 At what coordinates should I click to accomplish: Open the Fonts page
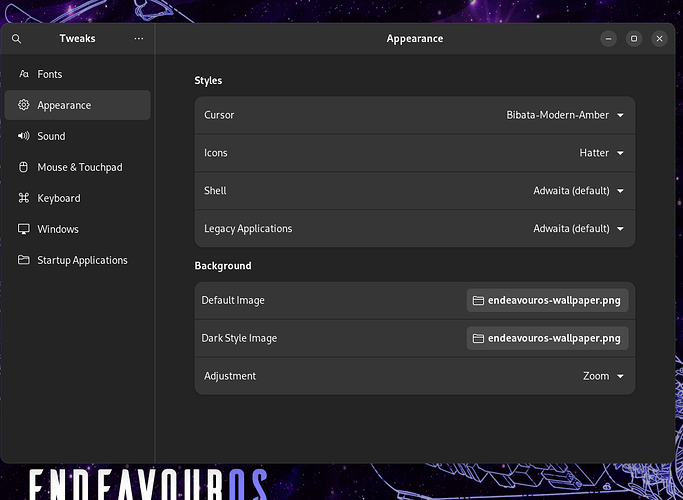[78, 74]
